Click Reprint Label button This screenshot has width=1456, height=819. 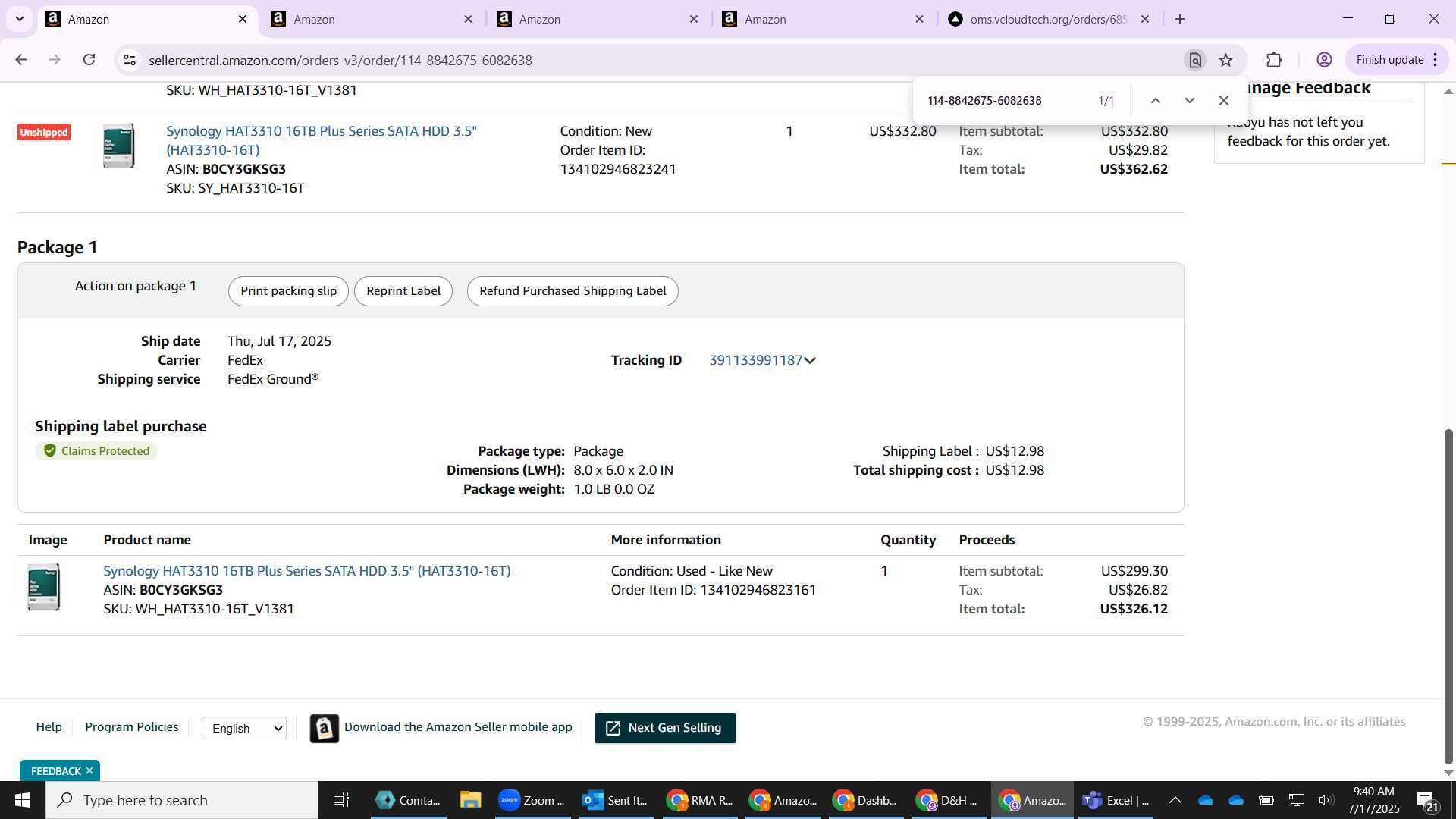(x=403, y=291)
